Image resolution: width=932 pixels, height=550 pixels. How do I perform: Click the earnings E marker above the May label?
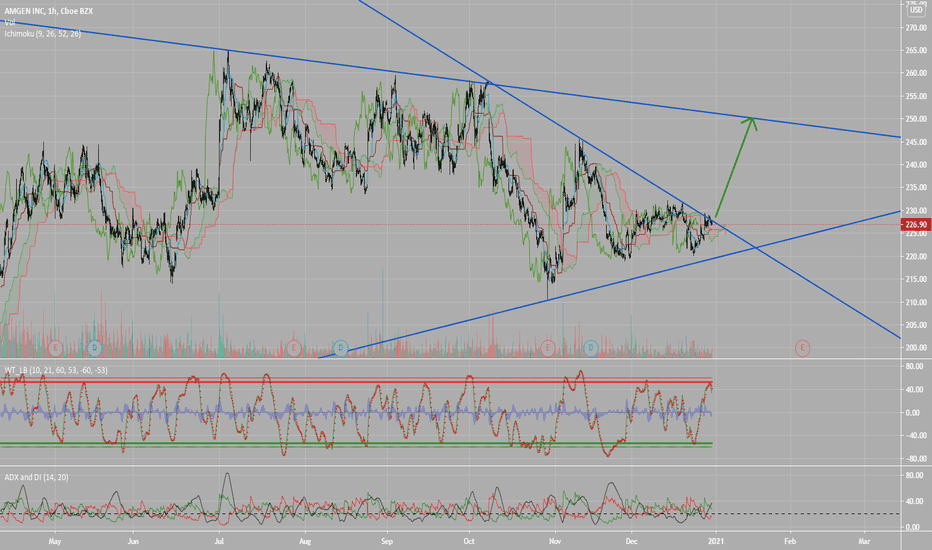pos(55,348)
